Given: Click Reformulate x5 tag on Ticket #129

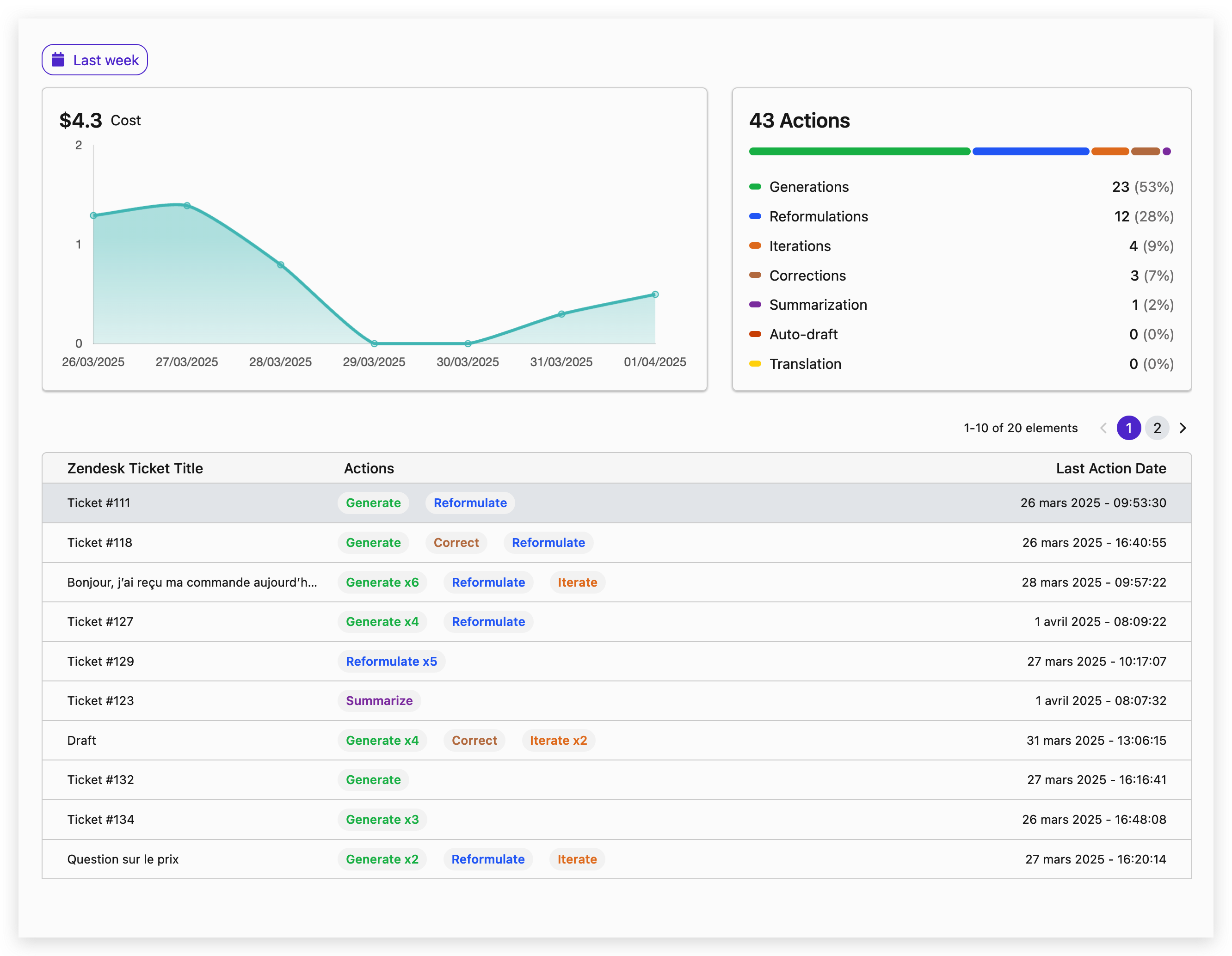Looking at the screenshot, I should [x=391, y=661].
